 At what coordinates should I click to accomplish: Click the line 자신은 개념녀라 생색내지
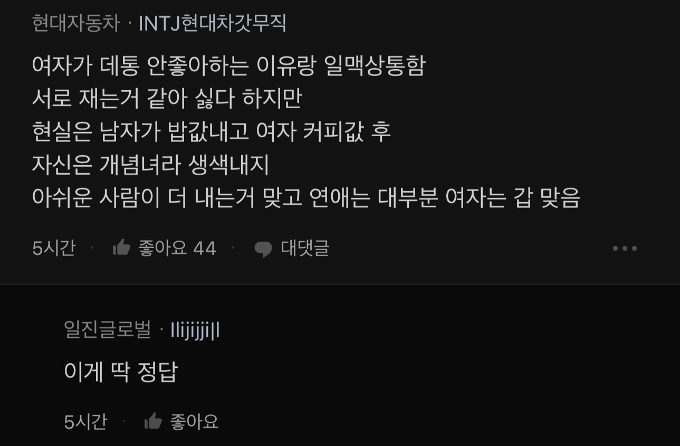150,164
